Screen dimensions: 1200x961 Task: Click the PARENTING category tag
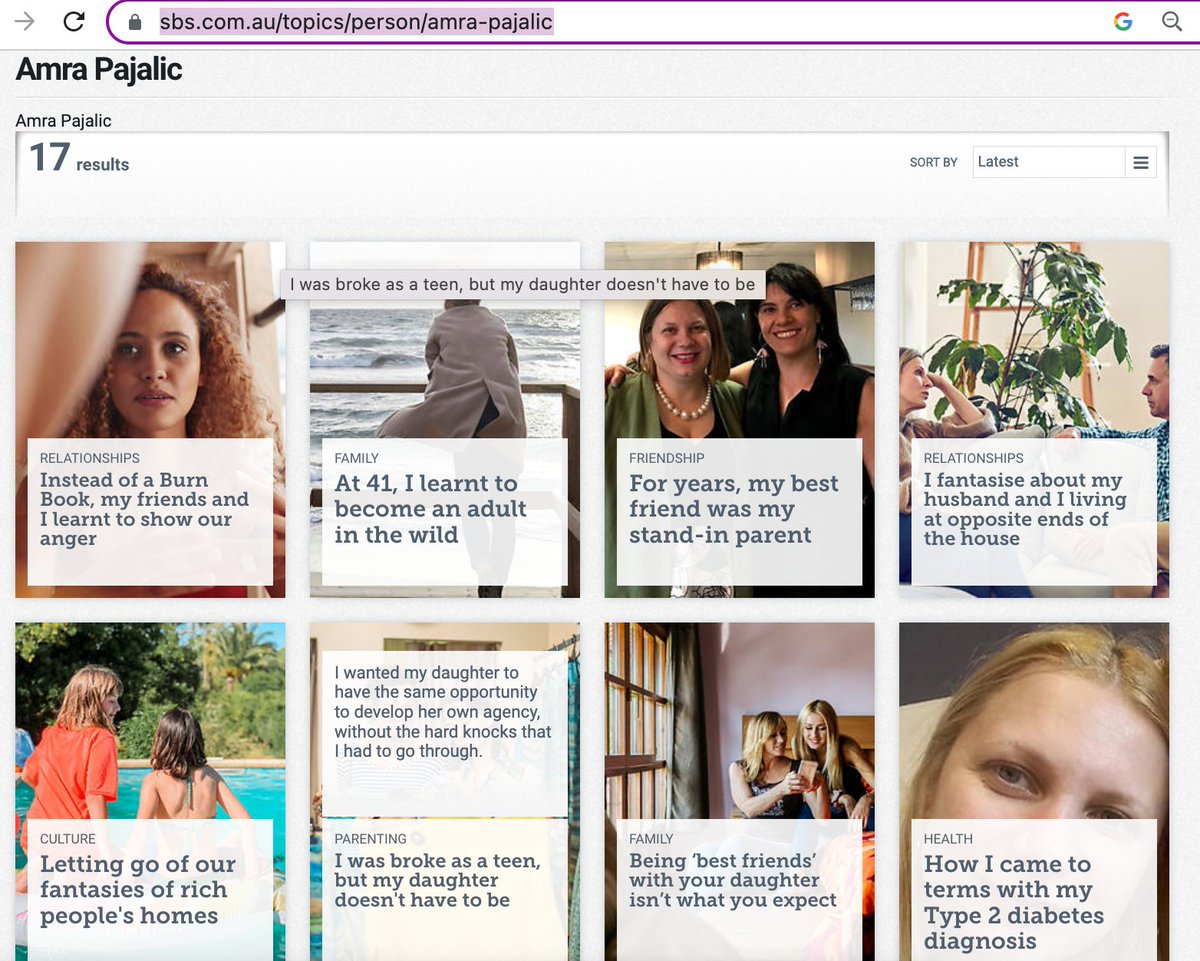tap(370, 839)
